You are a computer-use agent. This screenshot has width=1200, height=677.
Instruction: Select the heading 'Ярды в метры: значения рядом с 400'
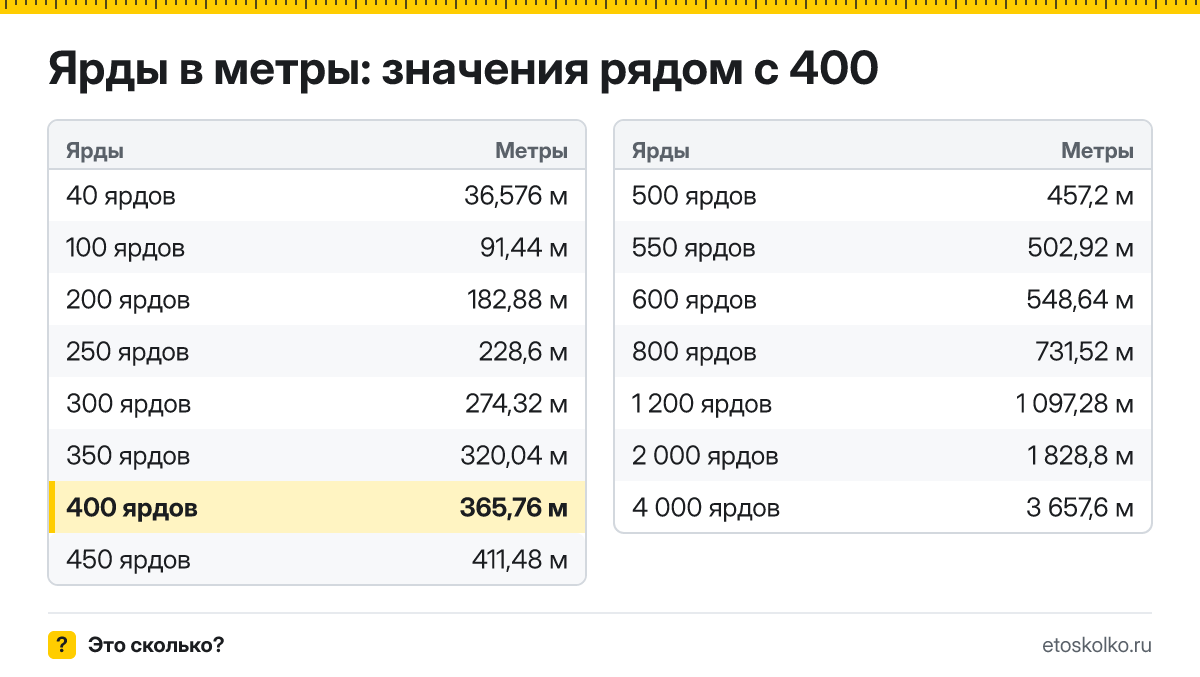[x=464, y=69]
